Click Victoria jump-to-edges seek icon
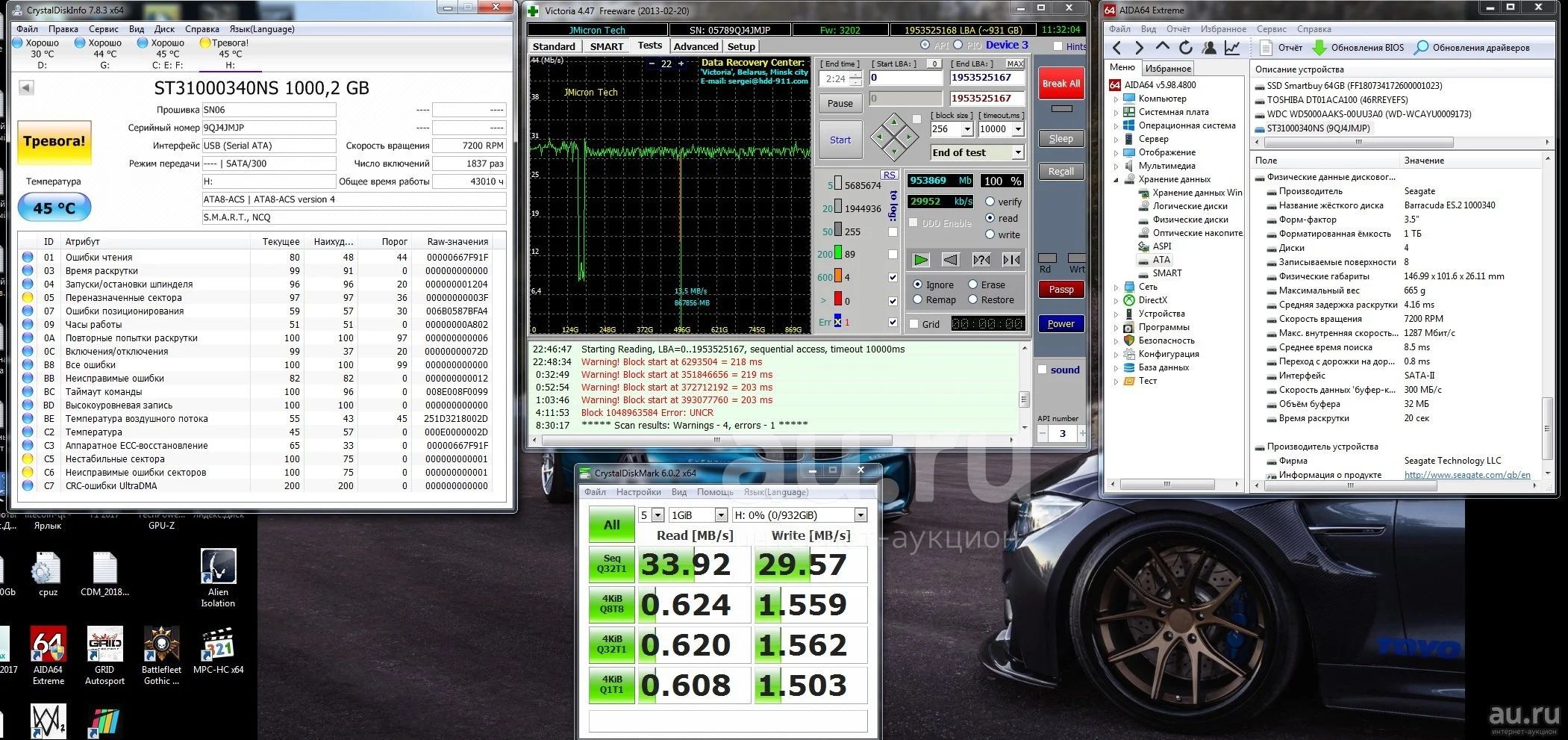The image size is (1568, 740). point(1012,259)
